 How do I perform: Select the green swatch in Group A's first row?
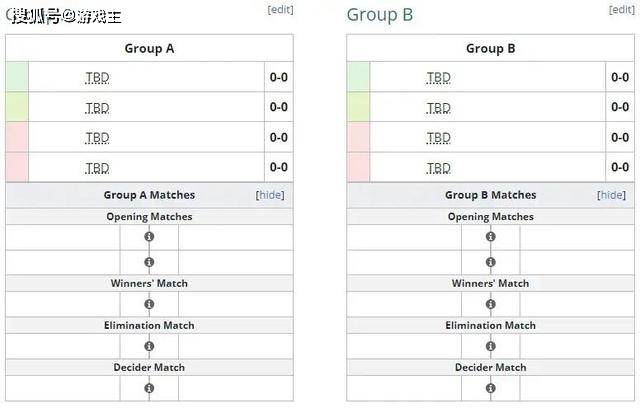click(x=17, y=77)
